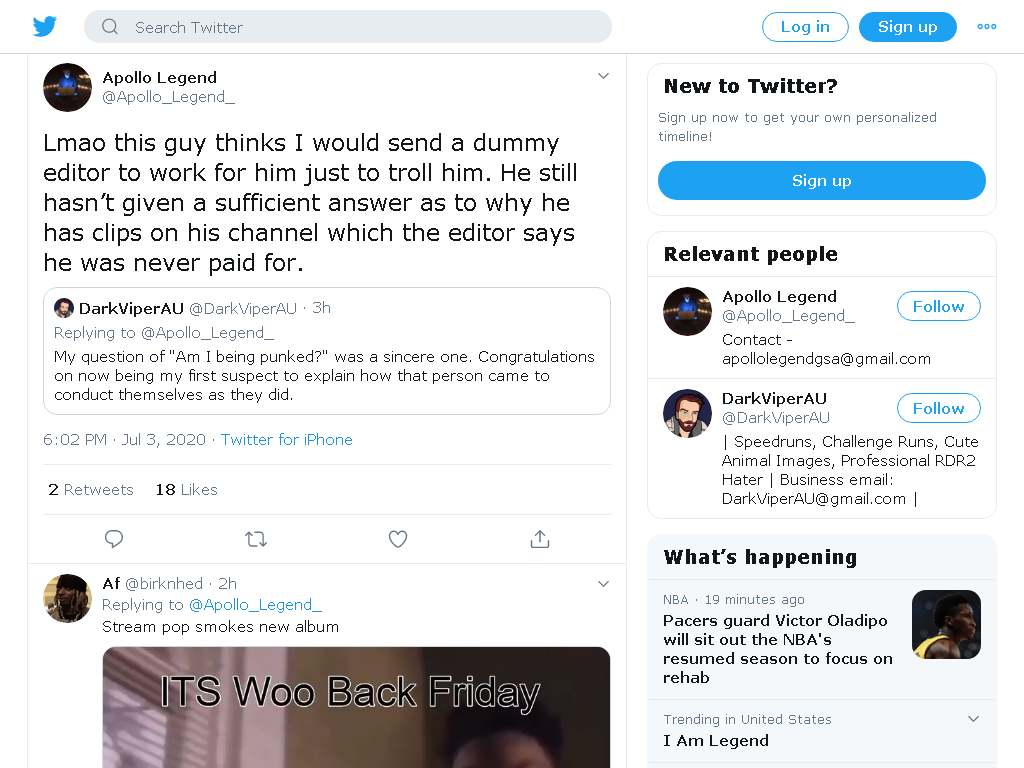This screenshot has width=1024, height=768.
Task: Focus the Search Twitter field
Action: click(x=348, y=27)
